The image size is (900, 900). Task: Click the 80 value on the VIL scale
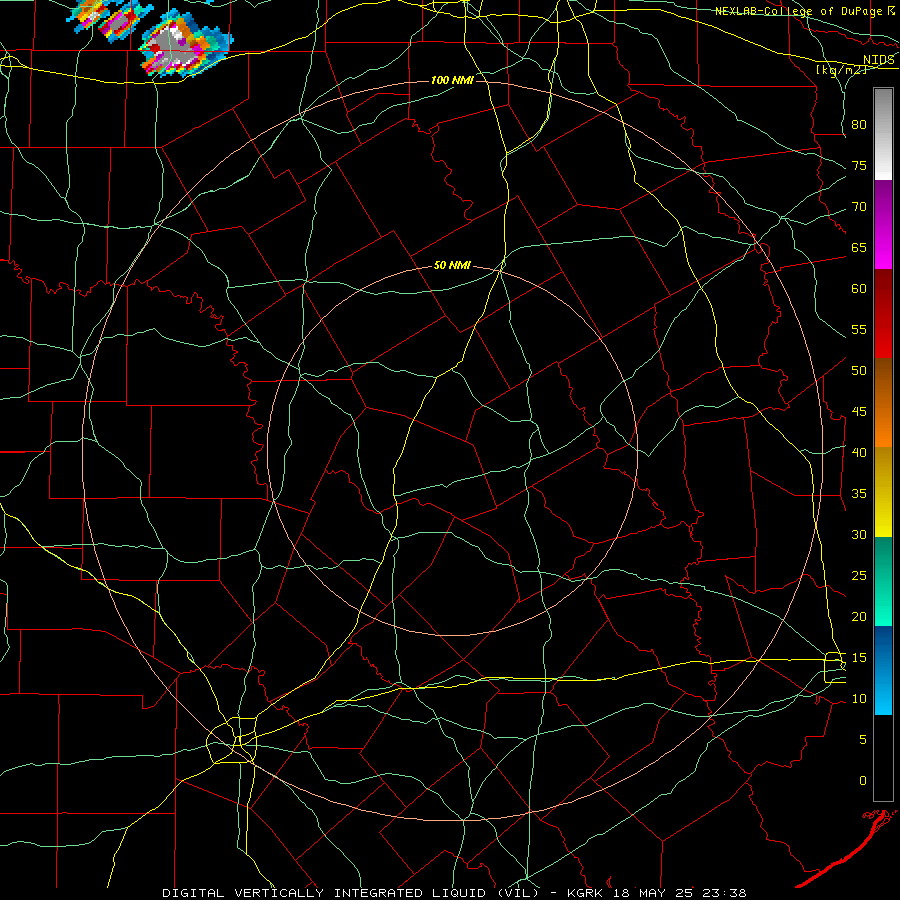tap(859, 125)
